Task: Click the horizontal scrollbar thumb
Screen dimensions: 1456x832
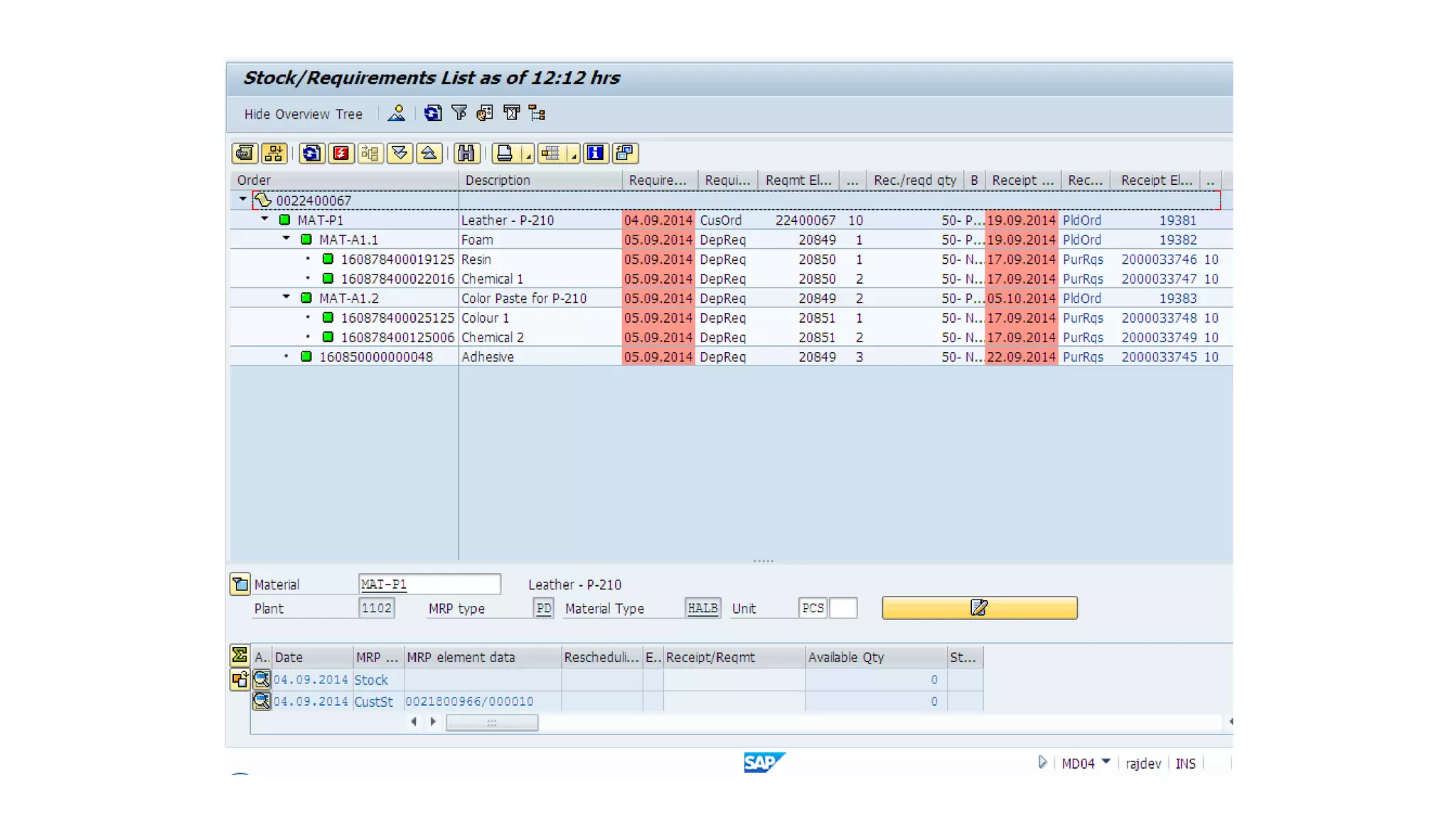Action: [492, 722]
